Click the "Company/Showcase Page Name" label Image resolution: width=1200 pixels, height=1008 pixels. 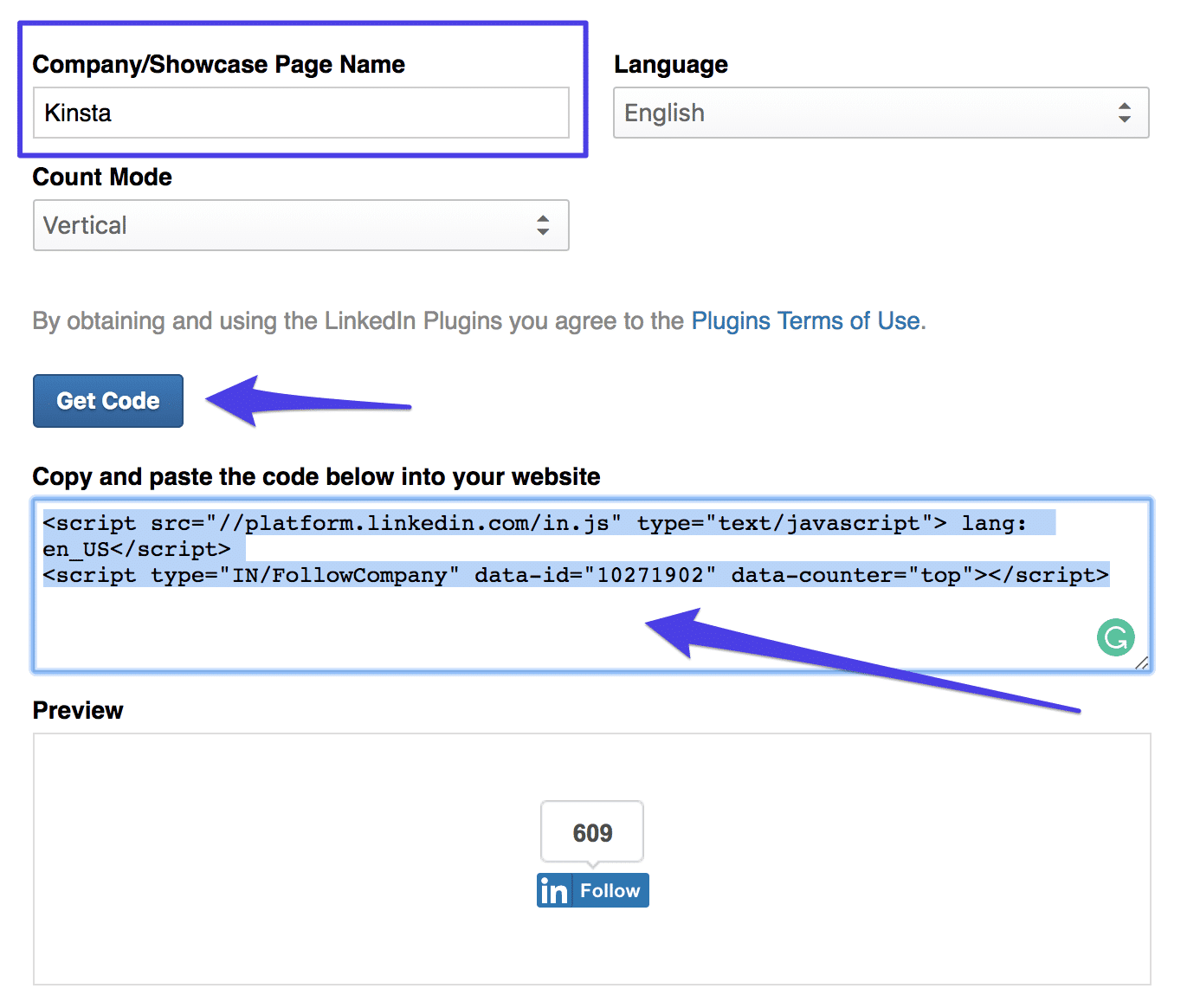[x=218, y=65]
